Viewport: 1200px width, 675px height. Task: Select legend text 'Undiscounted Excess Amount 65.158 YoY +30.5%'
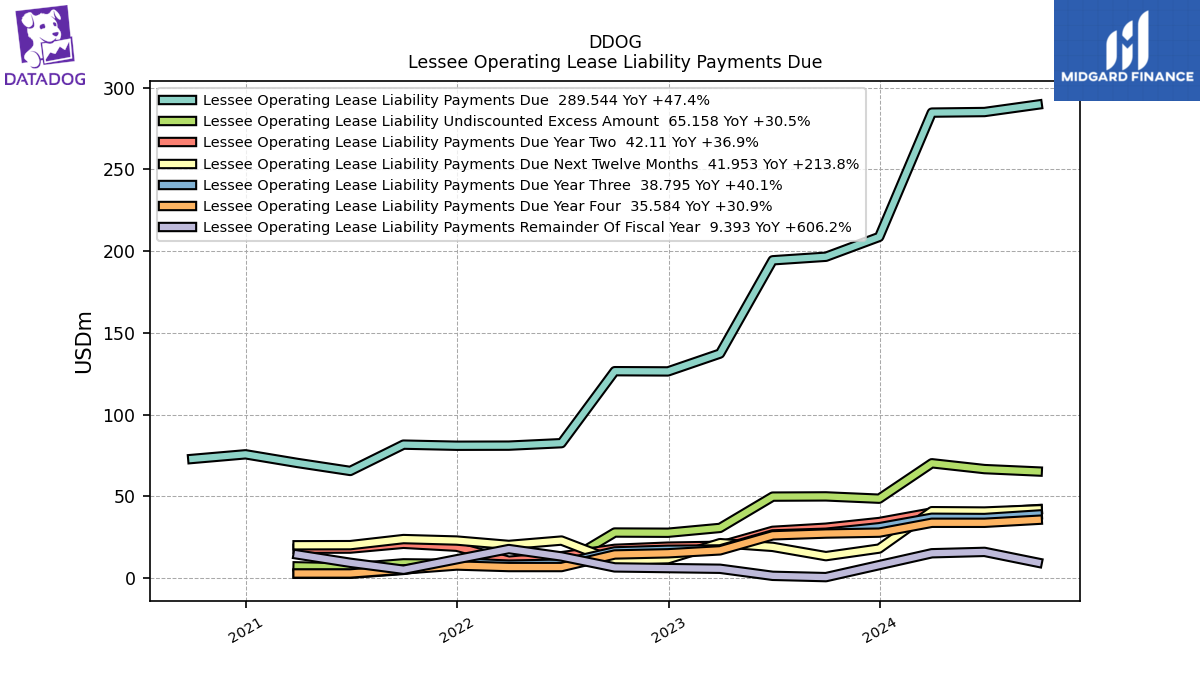[x=628, y=121]
